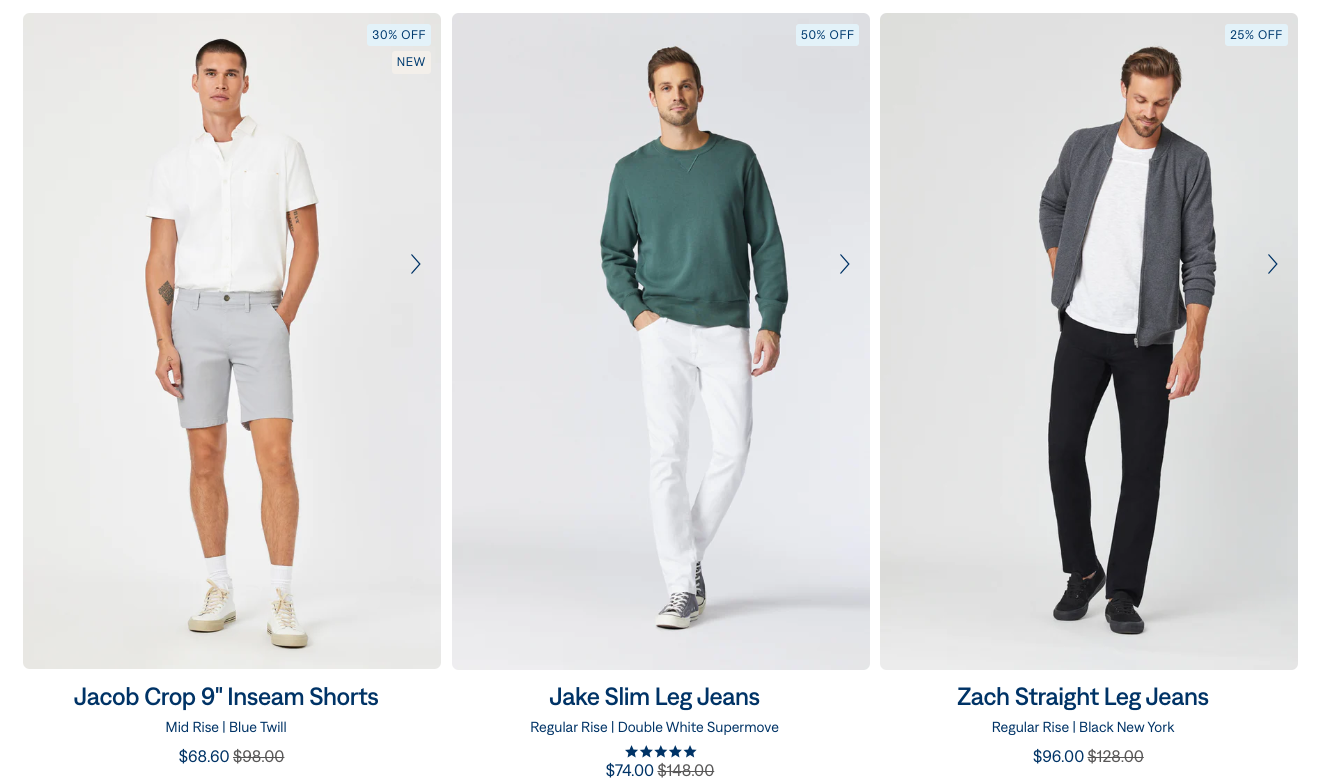1327x780 pixels.
Task: Click the NEW badge on shorts
Action: [411, 62]
